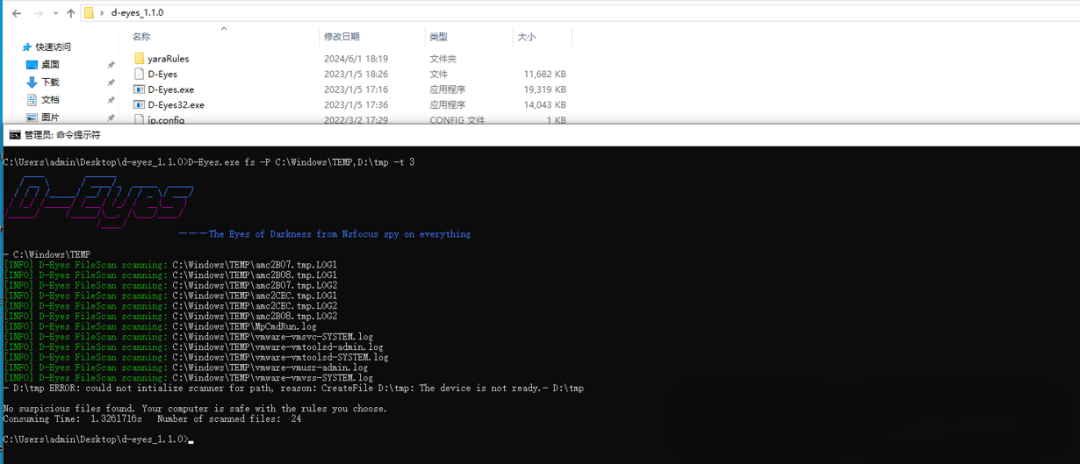
Task: Go up one folder level
Action: pos(71,13)
